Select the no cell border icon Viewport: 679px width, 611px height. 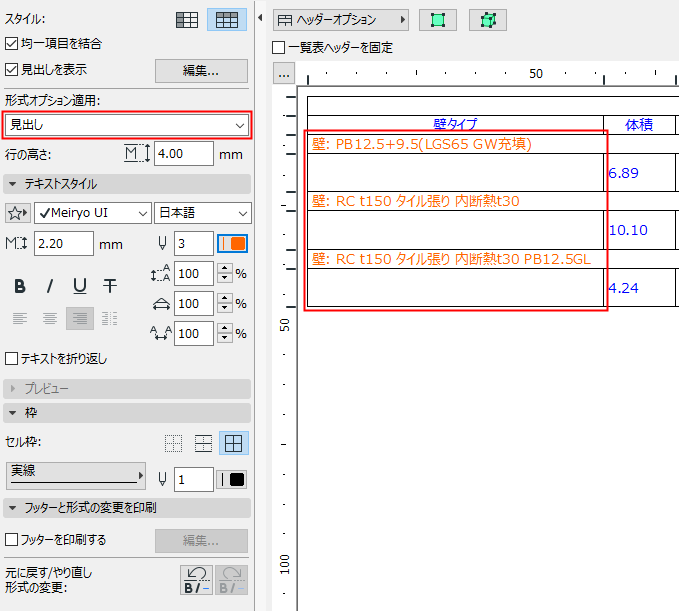coord(173,443)
